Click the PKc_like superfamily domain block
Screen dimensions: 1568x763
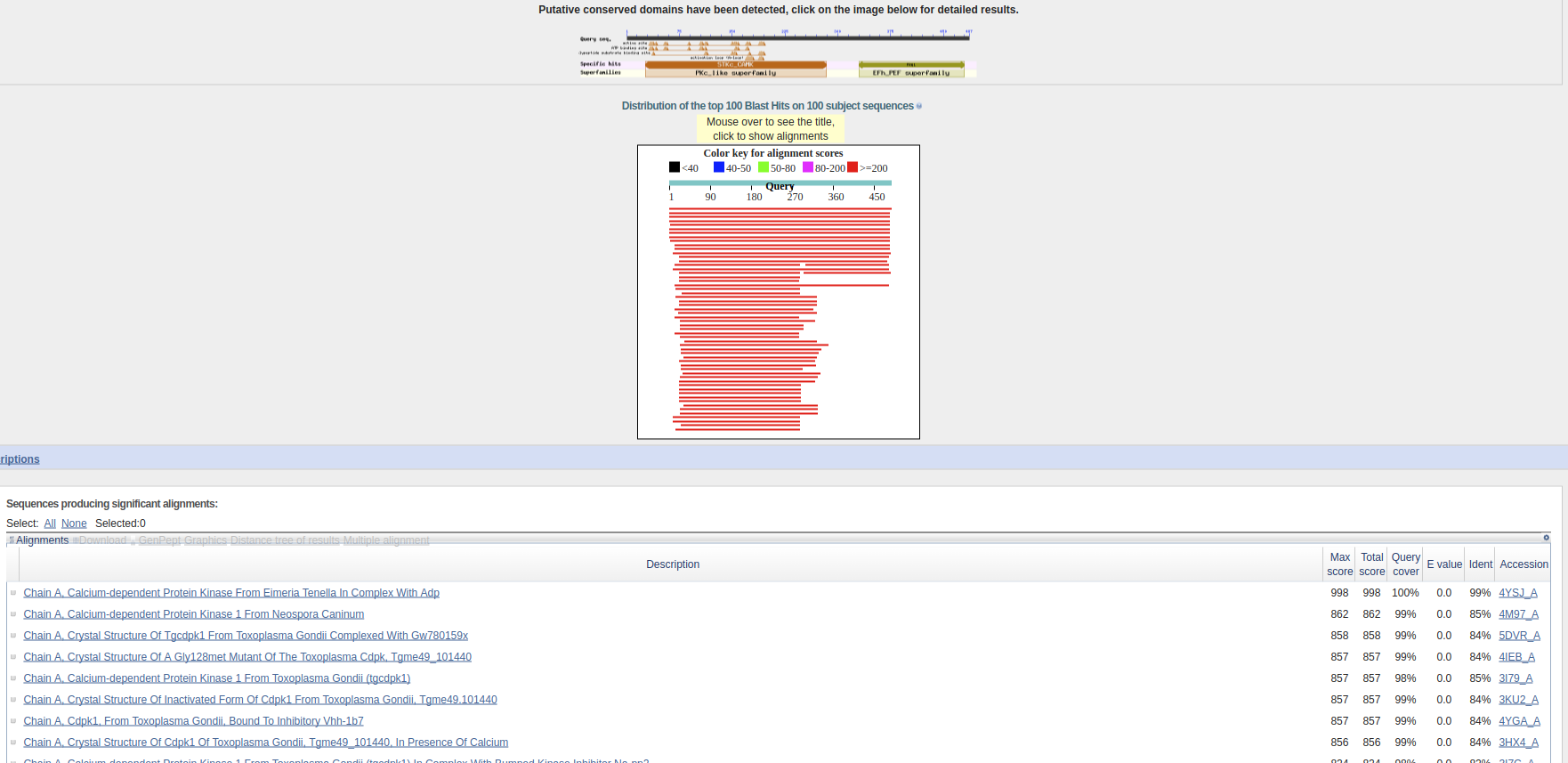click(735, 73)
